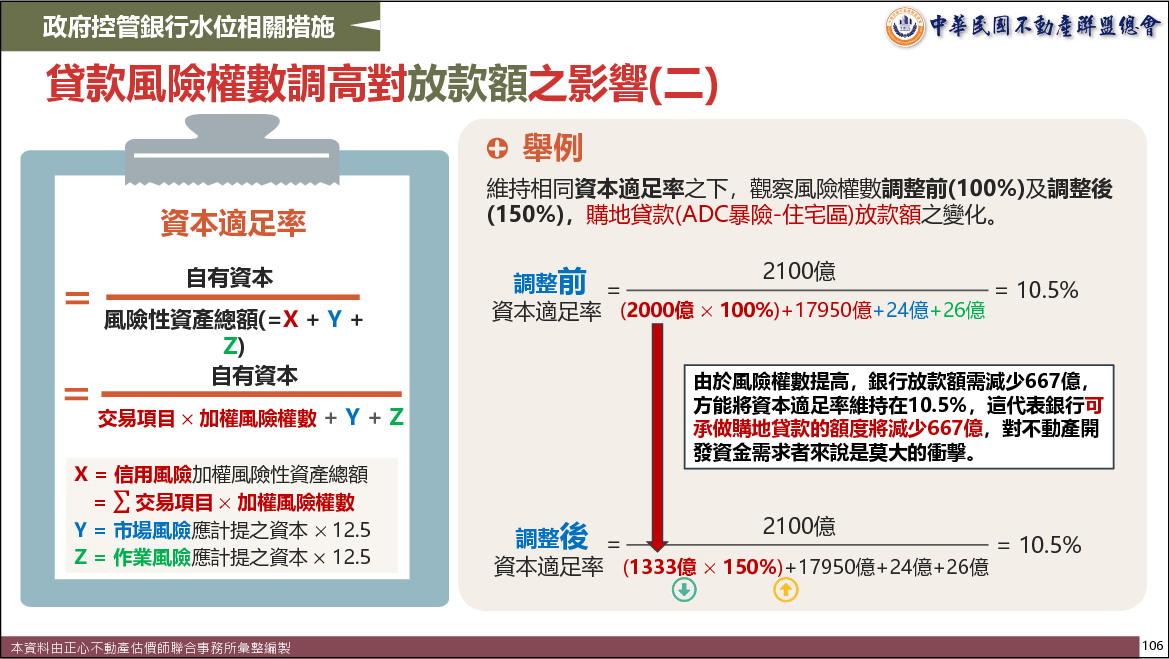Click the footer source note 本資料由正心不動產估價師
This screenshot has width=1169, height=659.
point(148,648)
